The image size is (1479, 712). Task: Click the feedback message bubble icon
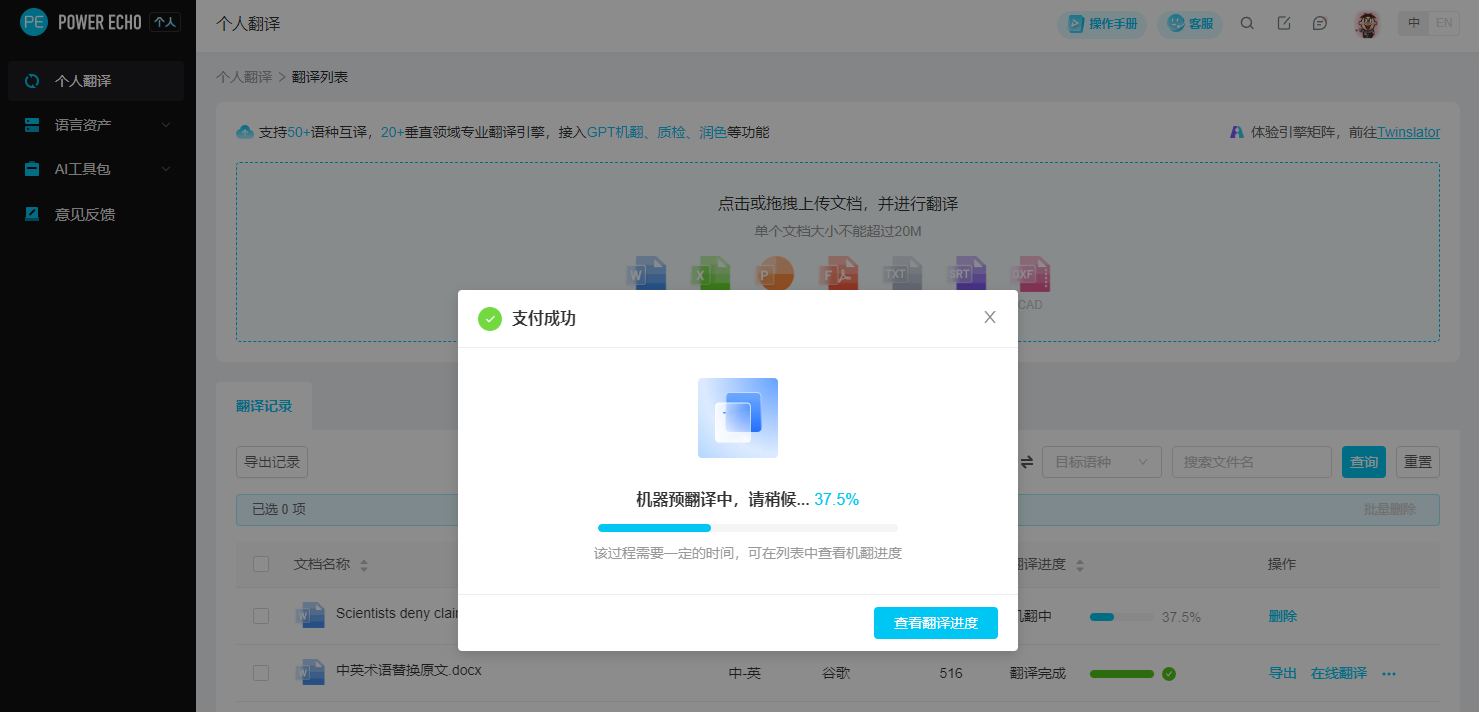point(1320,22)
